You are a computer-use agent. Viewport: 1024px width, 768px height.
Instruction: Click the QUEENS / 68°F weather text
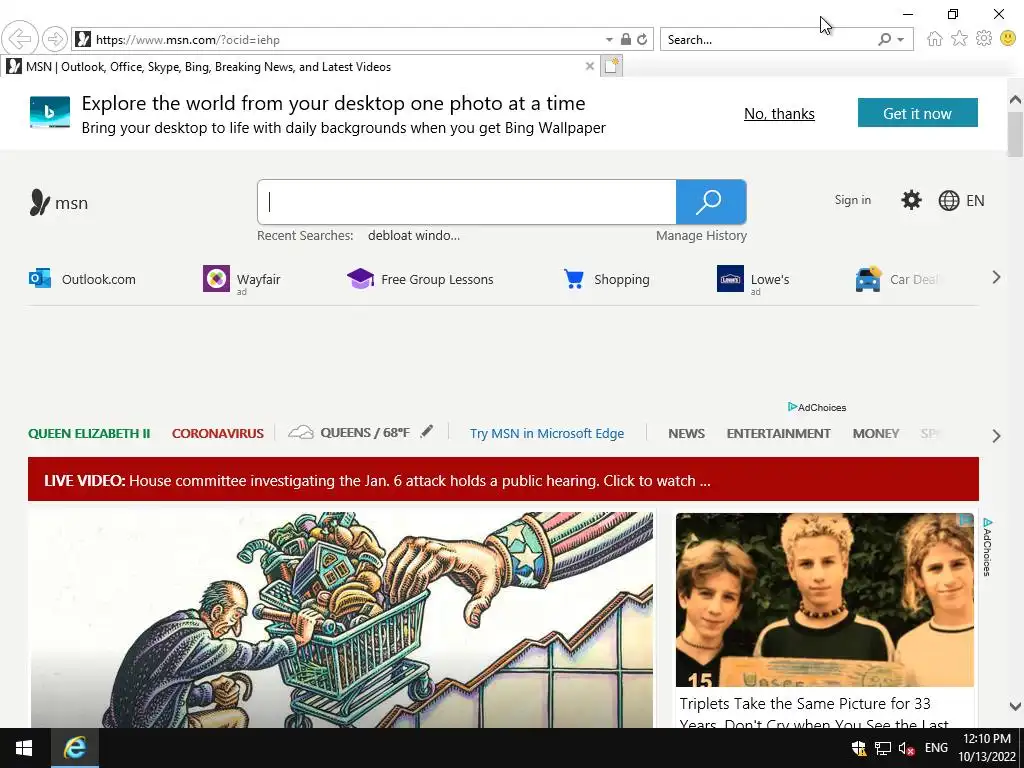[364, 432]
